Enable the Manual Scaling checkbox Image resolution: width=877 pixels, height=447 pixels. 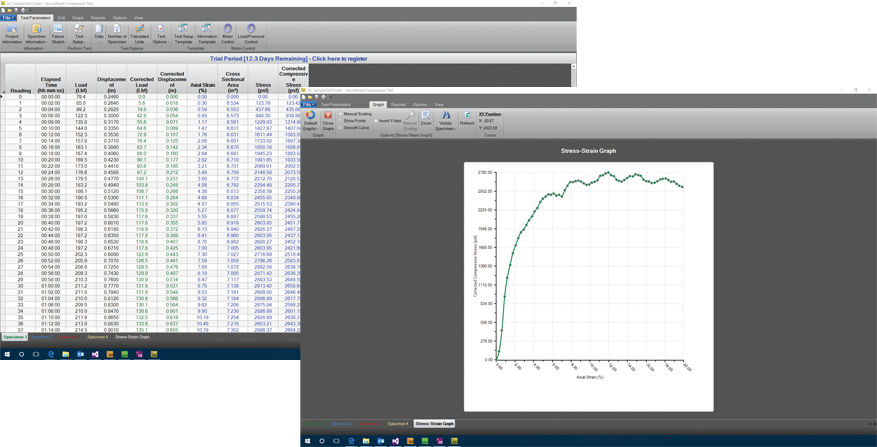(341, 114)
